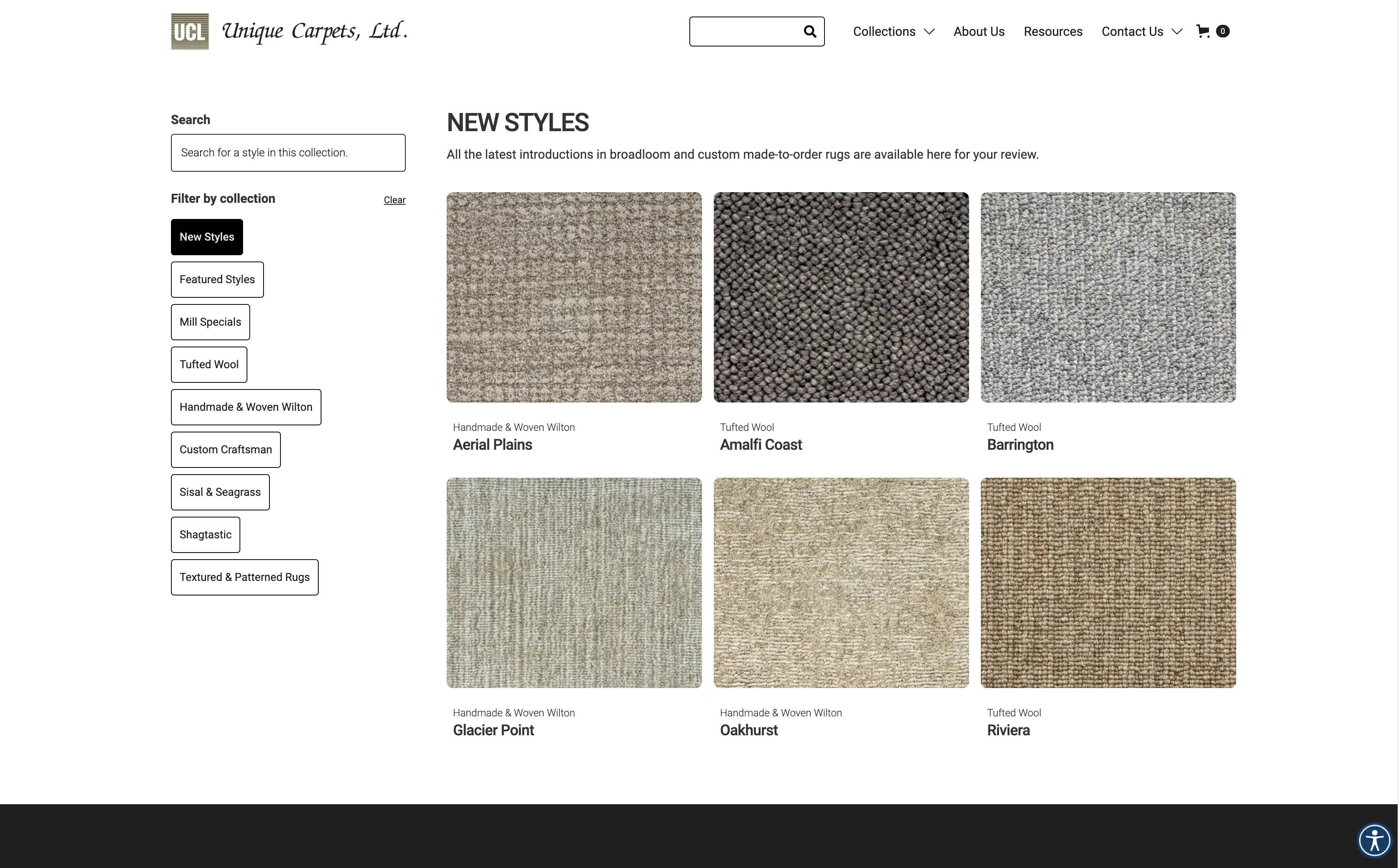Click the Glacier Point product title
Screen dimensions: 1400x868
point(493,730)
